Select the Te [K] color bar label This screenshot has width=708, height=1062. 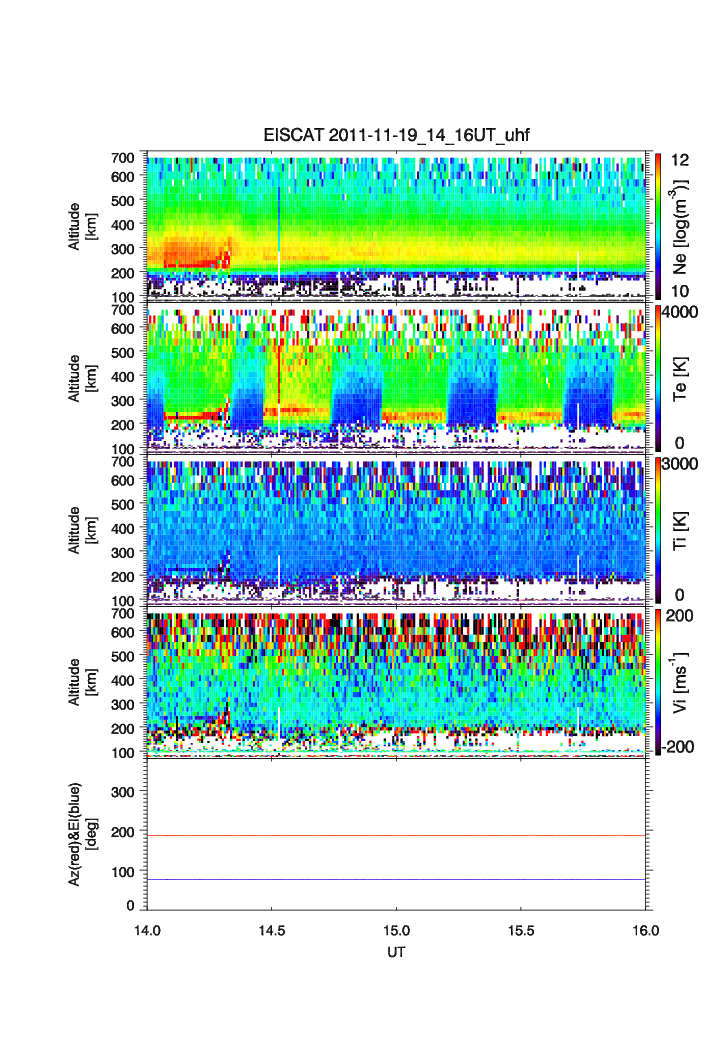681,378
